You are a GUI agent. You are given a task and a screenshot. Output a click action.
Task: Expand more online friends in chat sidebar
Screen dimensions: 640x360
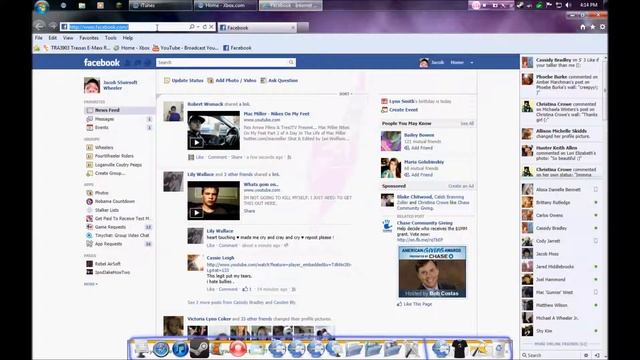[x=560, y=344]
